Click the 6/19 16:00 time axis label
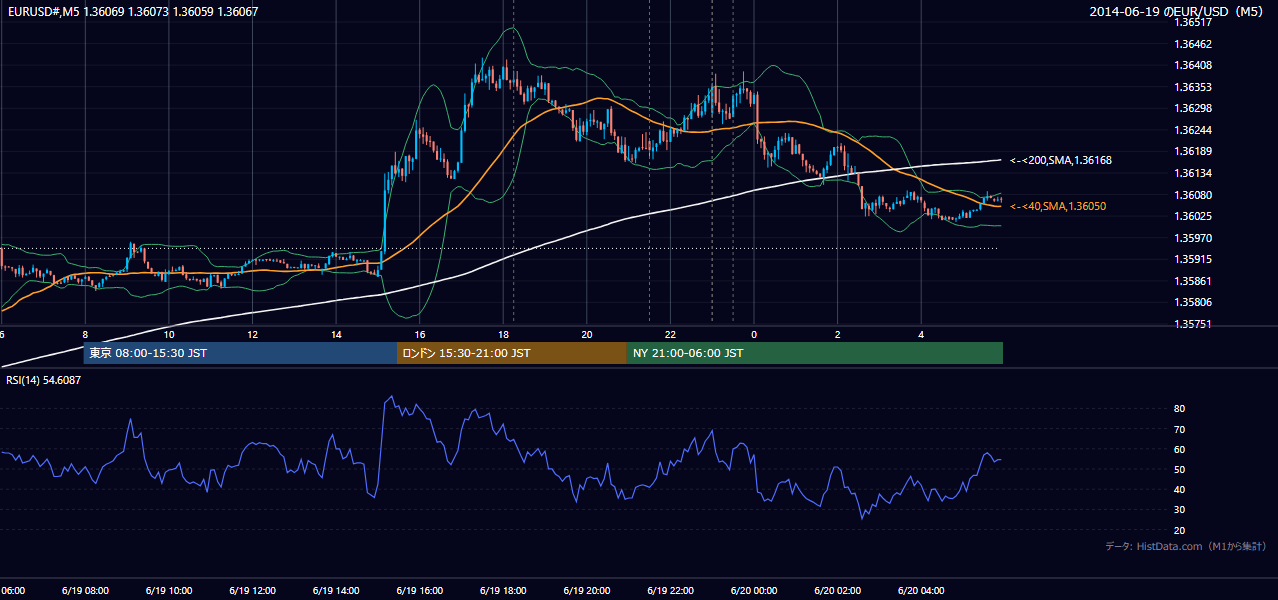 click(419, 591)
